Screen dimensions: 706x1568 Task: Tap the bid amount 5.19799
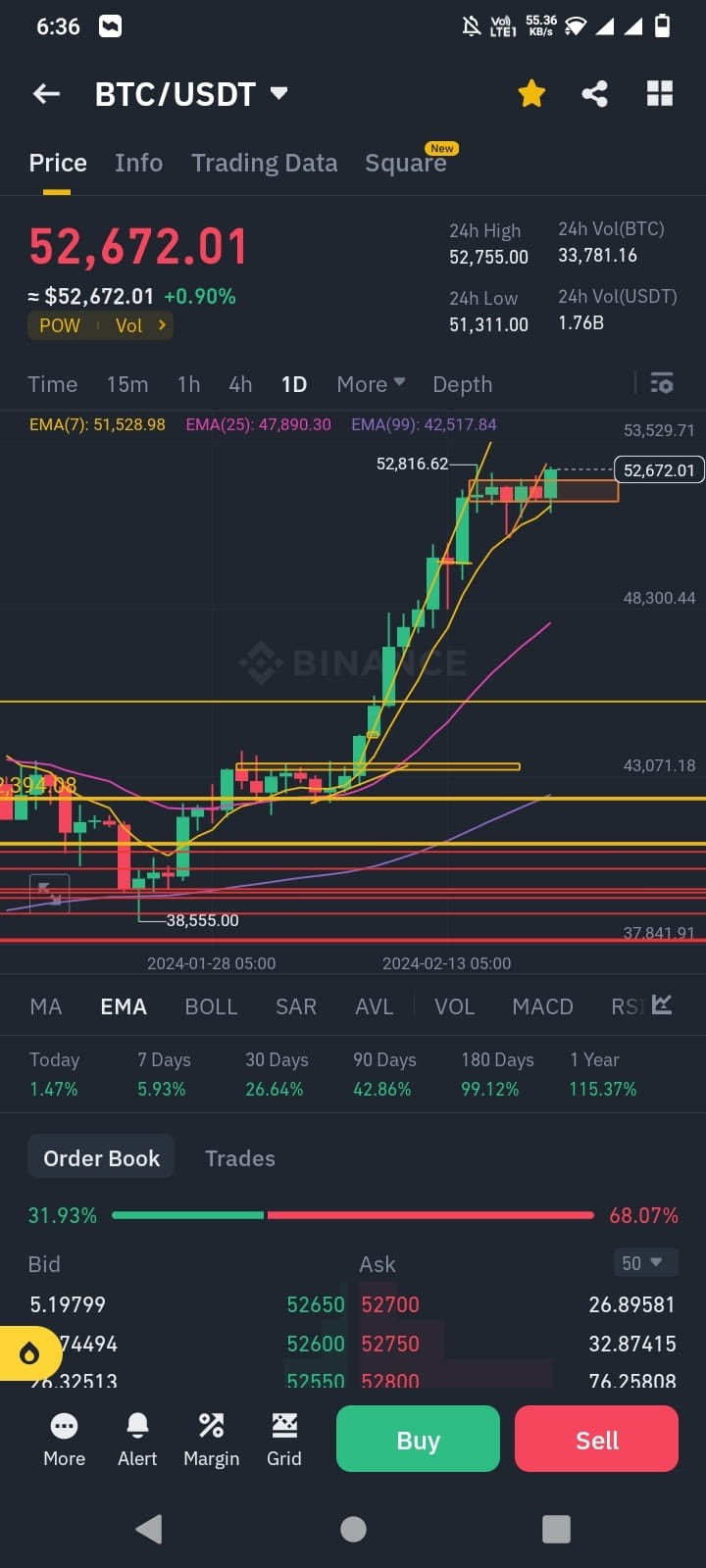[68, 1304]
